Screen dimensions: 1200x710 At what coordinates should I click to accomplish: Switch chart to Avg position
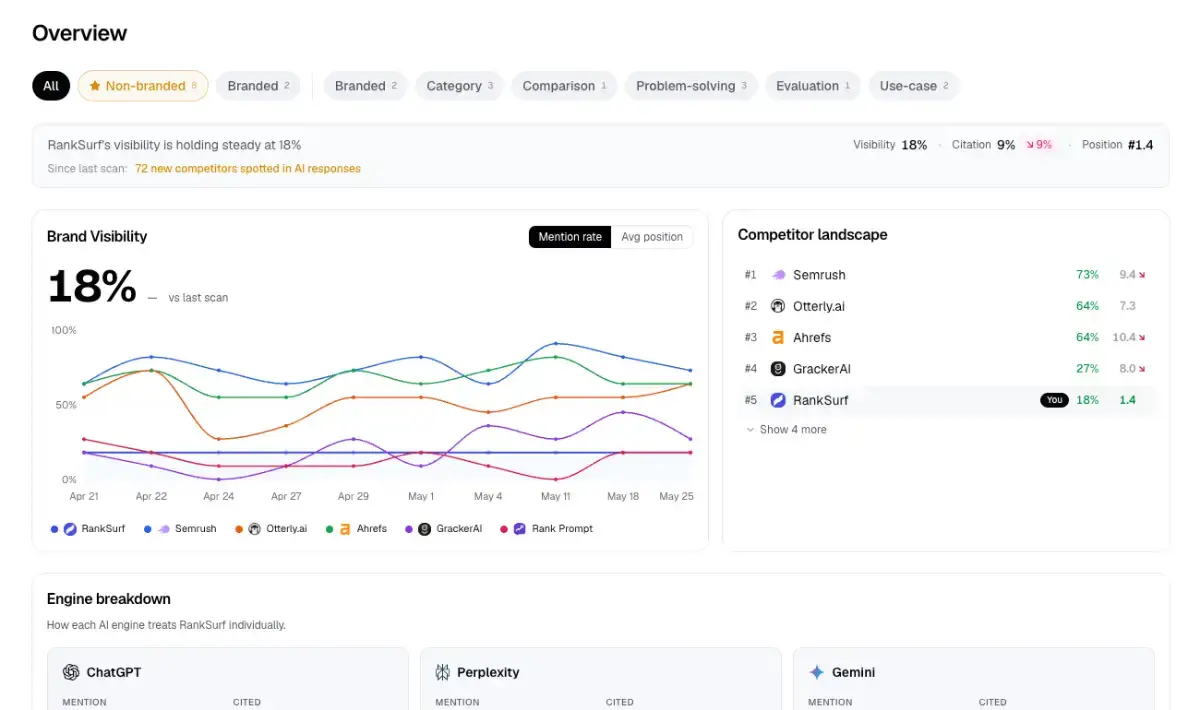tap(652, 237)
